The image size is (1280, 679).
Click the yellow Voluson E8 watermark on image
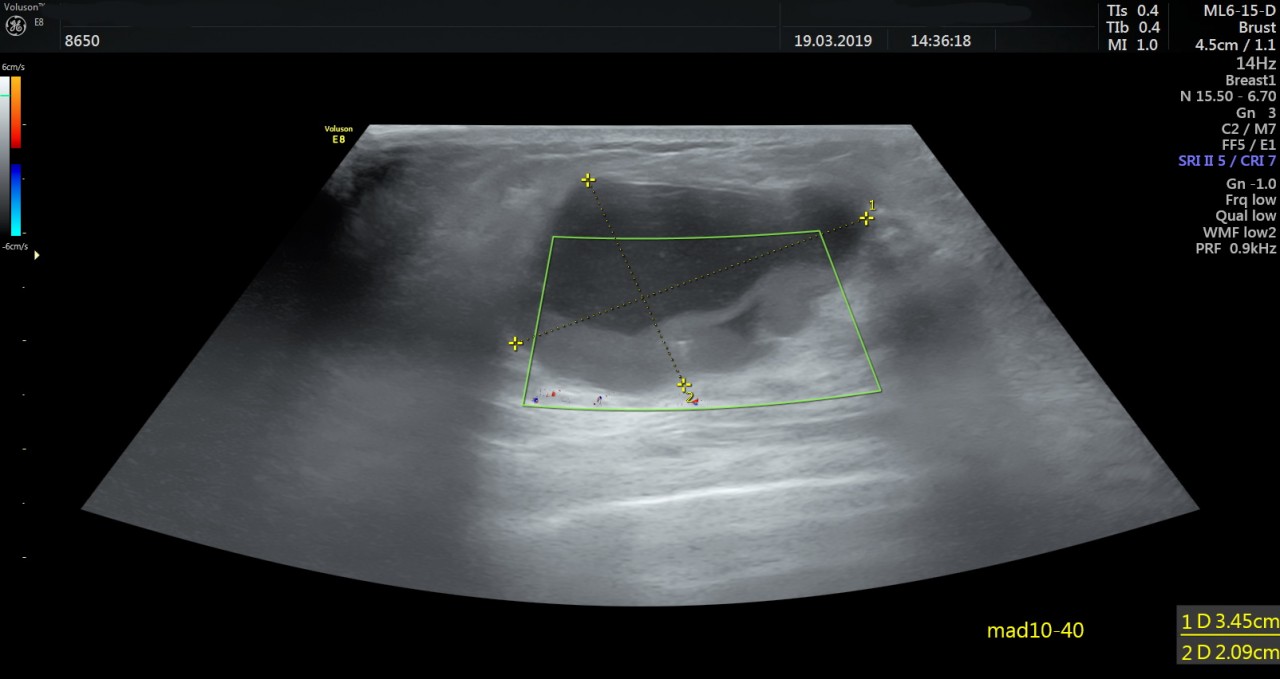point(337,134)
